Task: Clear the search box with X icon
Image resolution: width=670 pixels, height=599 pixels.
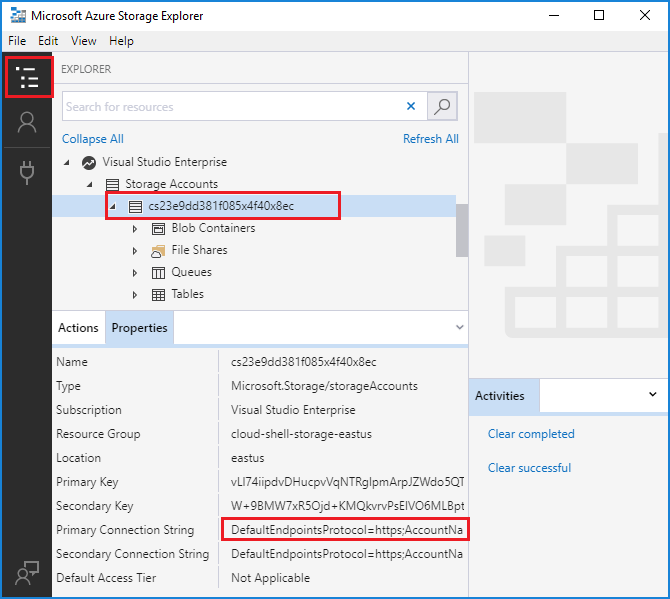Action: [411, 106]
